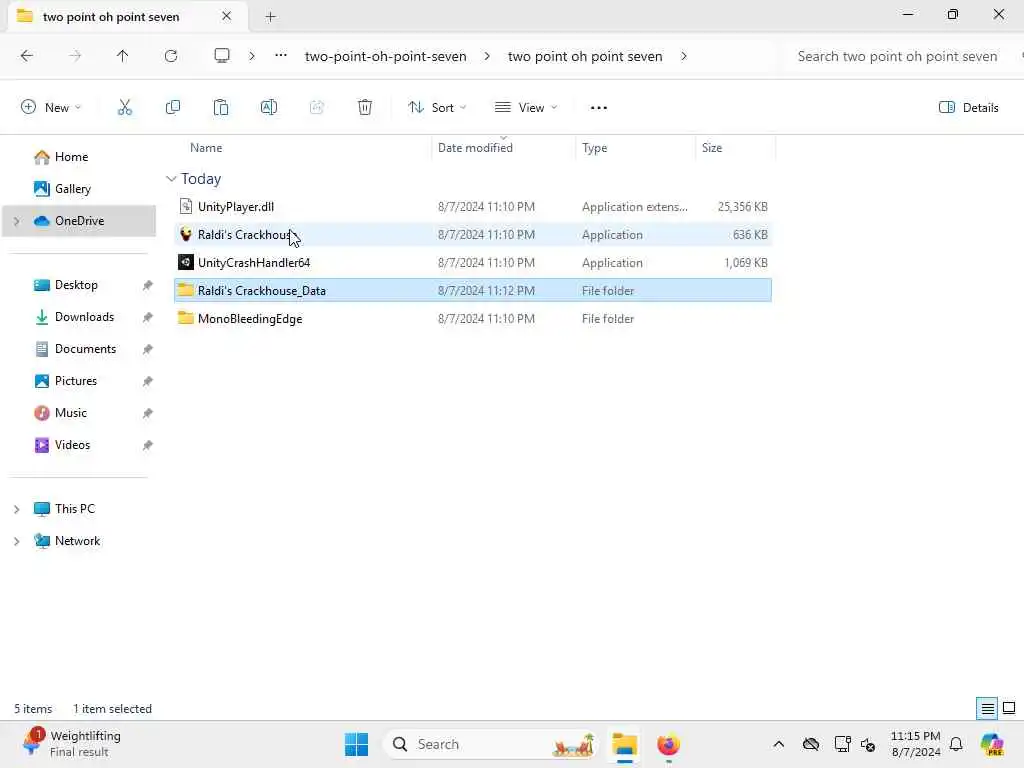Viewport: 1024px width, 768px height.
Task: Go back with the left arrow
Action: pyautogui.click(x=27, y=56)
